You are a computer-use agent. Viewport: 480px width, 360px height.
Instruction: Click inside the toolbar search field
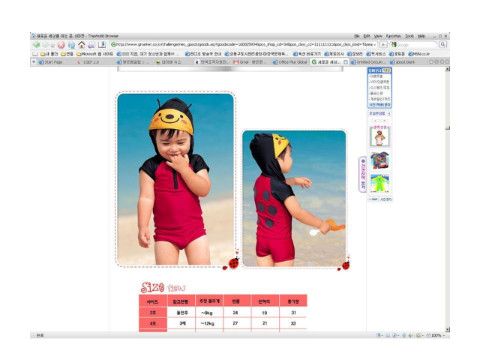(417, 44)
